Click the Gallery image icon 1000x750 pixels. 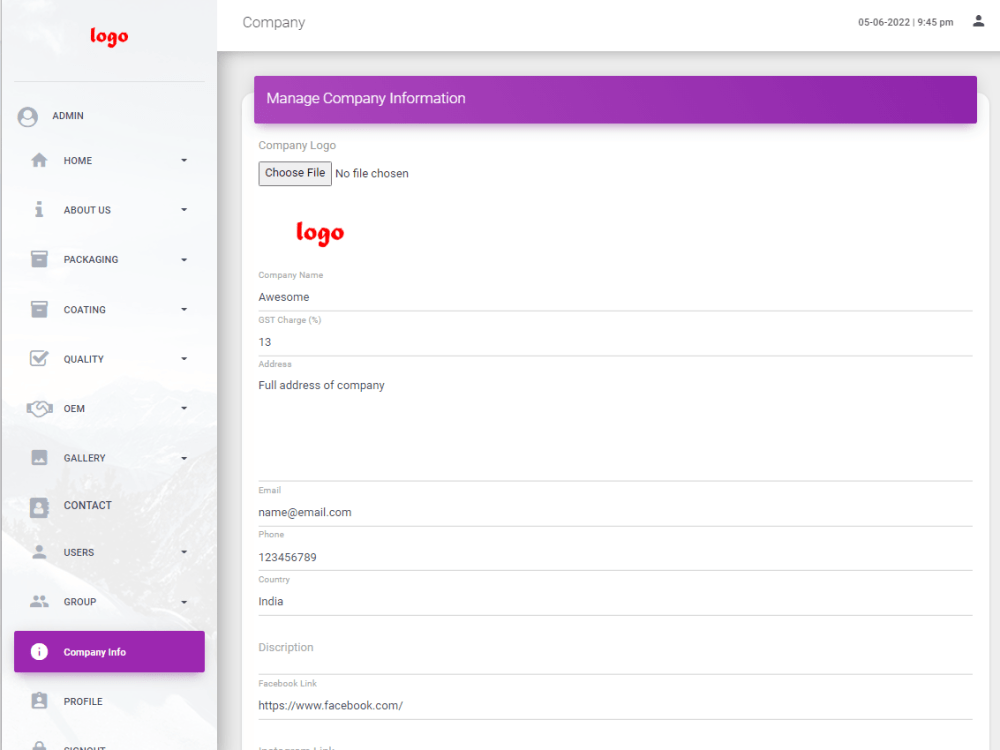tap(40, 457)
